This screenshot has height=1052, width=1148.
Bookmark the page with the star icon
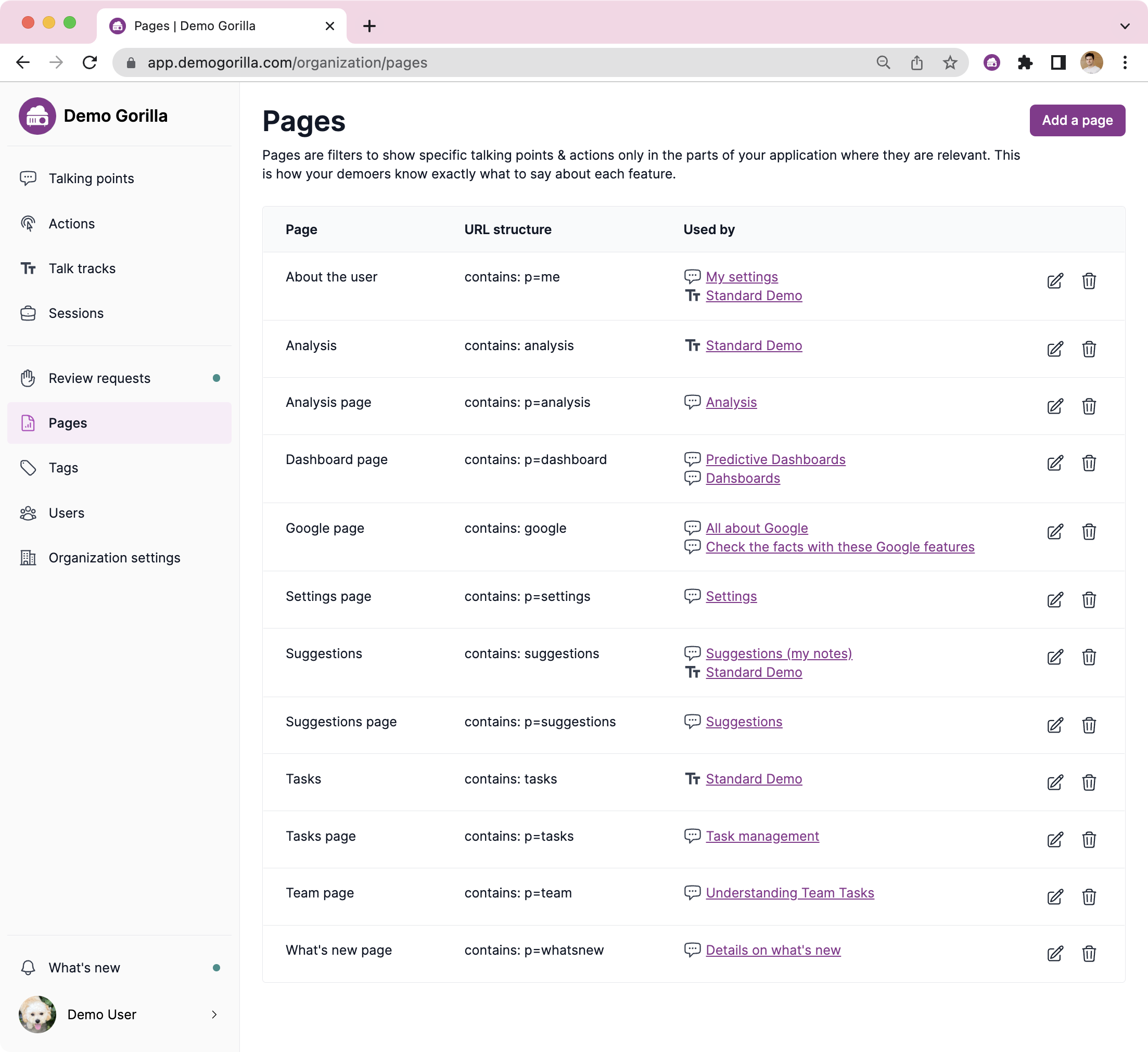950,62
